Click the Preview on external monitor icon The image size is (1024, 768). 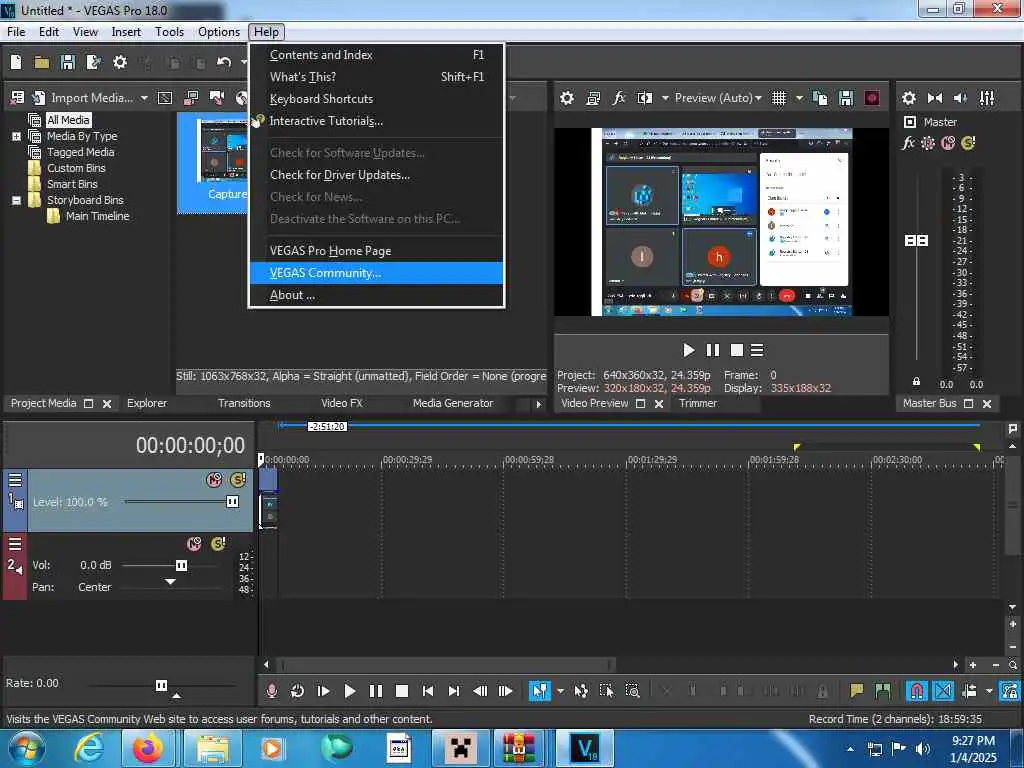pyautogui.click(x=593, y=98)
